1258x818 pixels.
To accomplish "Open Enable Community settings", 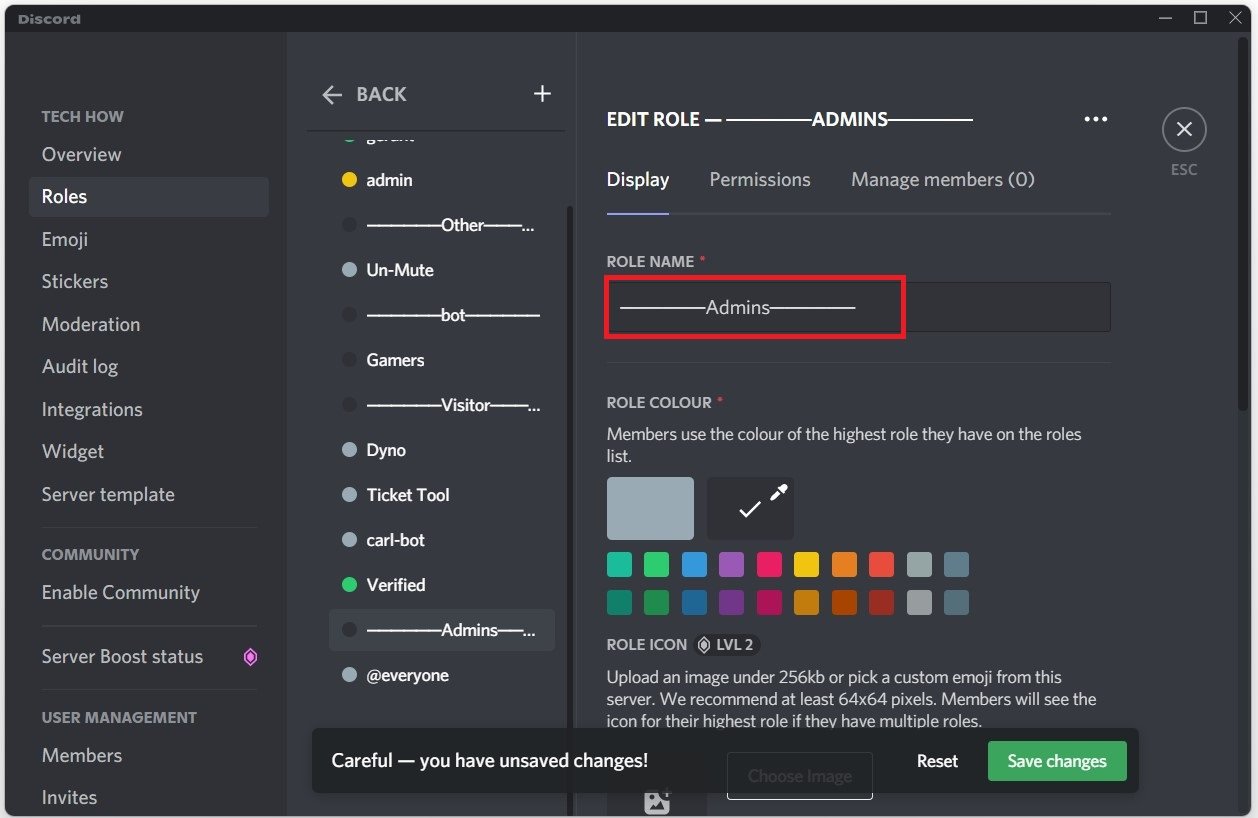I will (120, 593).
